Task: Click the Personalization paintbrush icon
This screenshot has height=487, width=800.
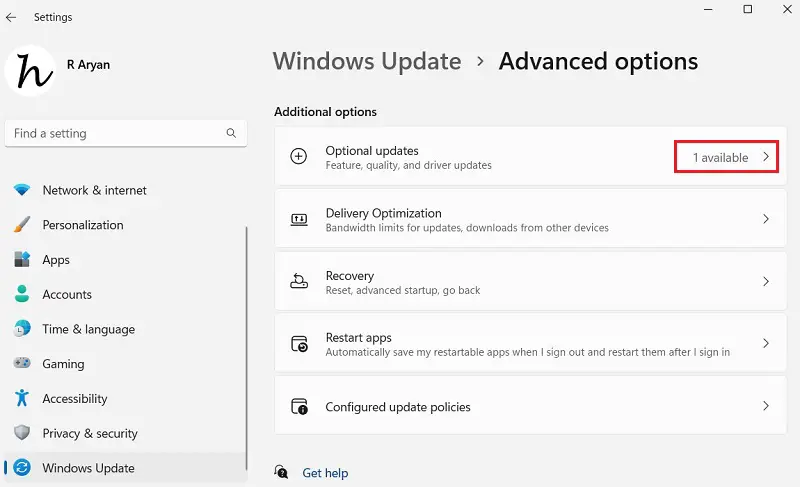Action: coord(22,225)
